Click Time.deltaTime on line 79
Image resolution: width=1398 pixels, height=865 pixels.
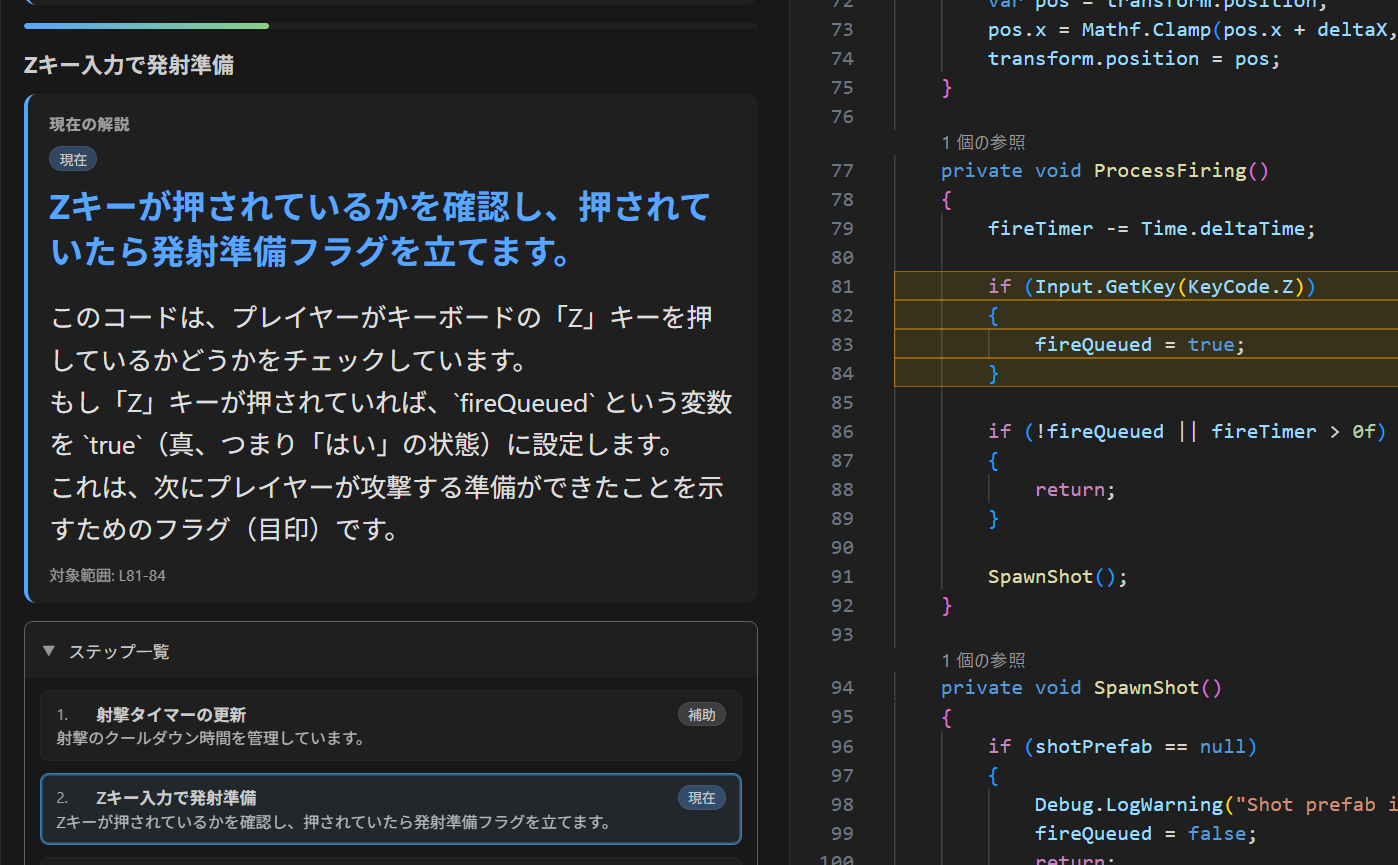(x=1228, y=228)
